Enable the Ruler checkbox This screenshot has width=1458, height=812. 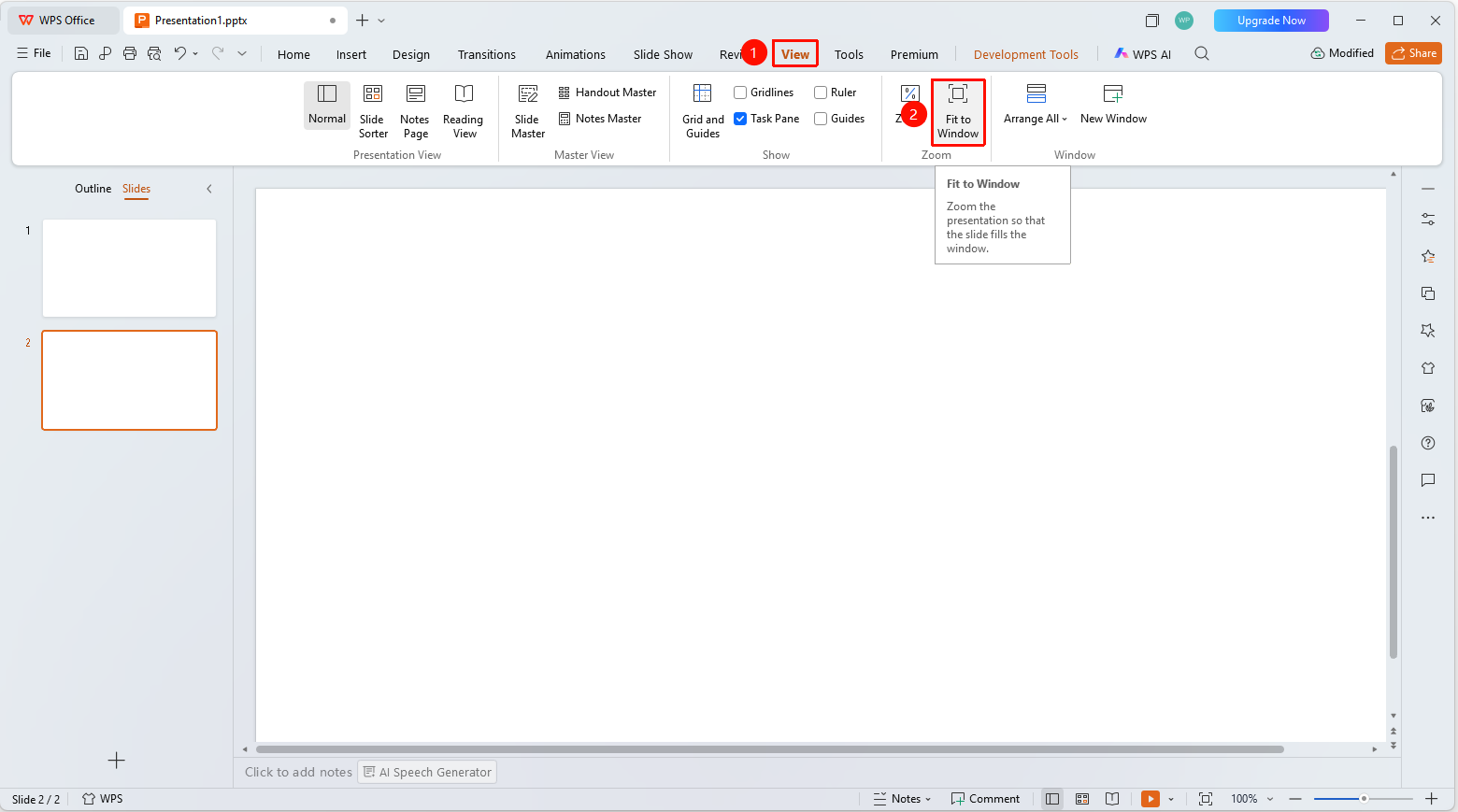(x=821, y=93)
